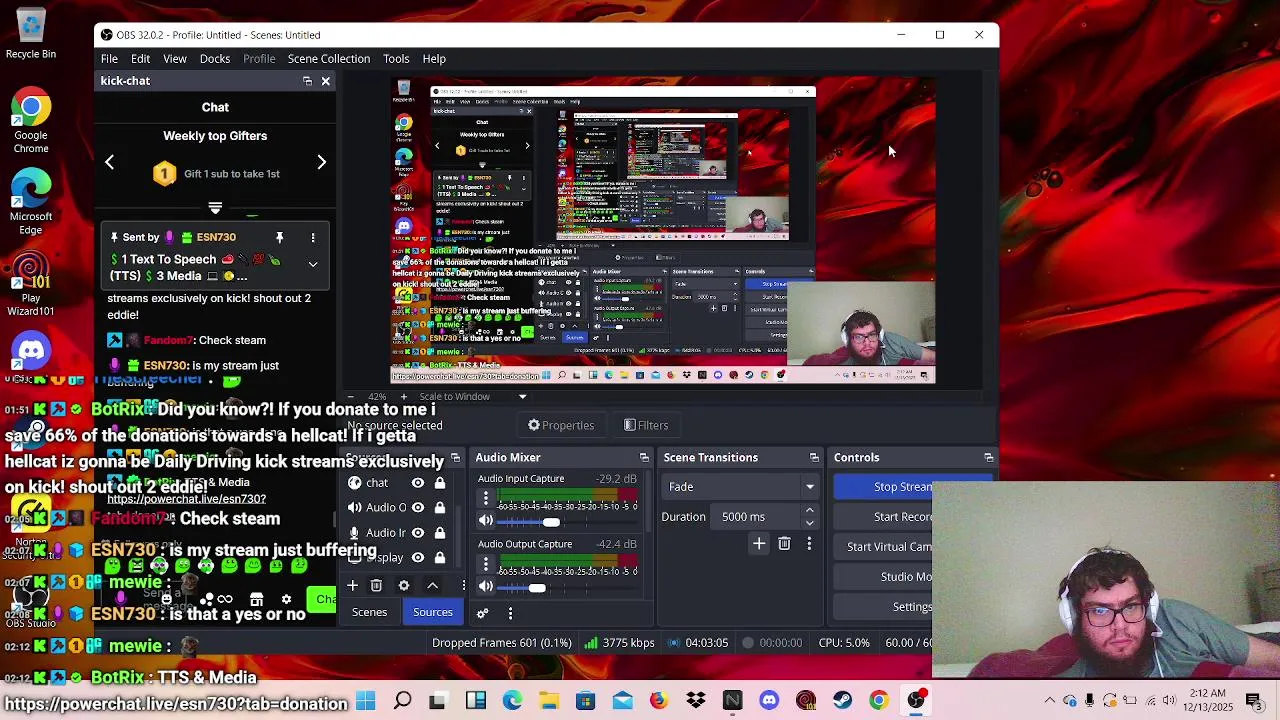Open the Edit menu in OBS

pyautogui.click(x=140, y=58)
